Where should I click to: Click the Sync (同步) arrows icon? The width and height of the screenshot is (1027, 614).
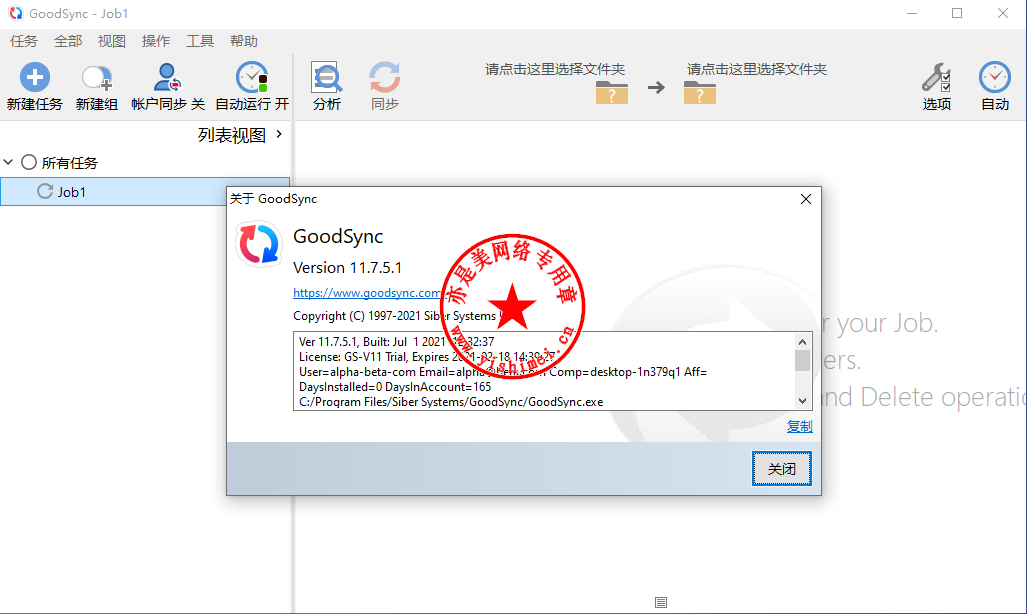384,77
